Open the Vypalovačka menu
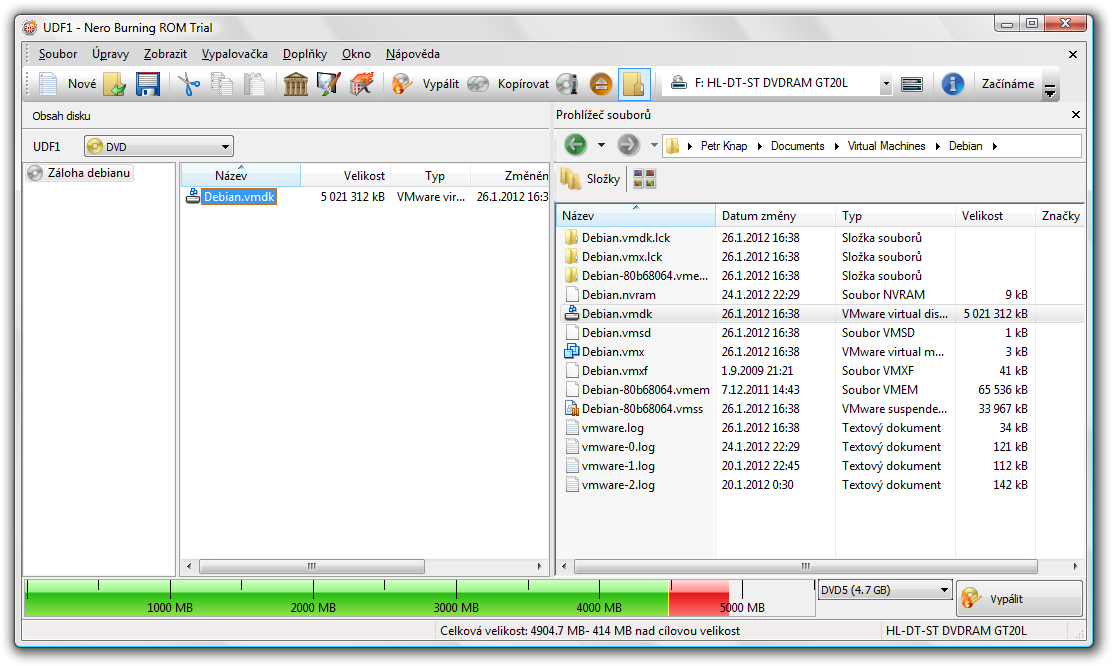 click(x=235, y=54)
